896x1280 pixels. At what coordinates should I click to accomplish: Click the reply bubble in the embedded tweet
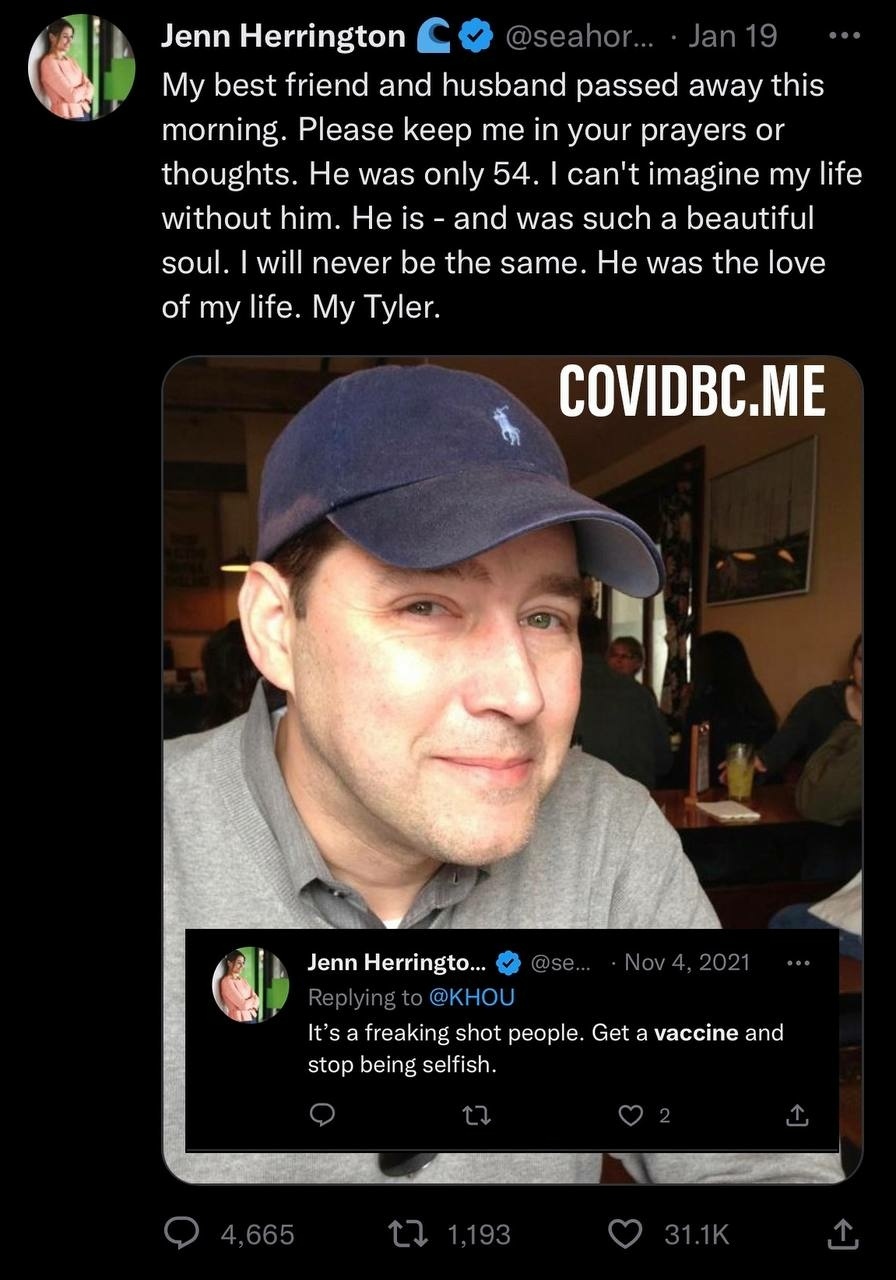click(321, 1115)
